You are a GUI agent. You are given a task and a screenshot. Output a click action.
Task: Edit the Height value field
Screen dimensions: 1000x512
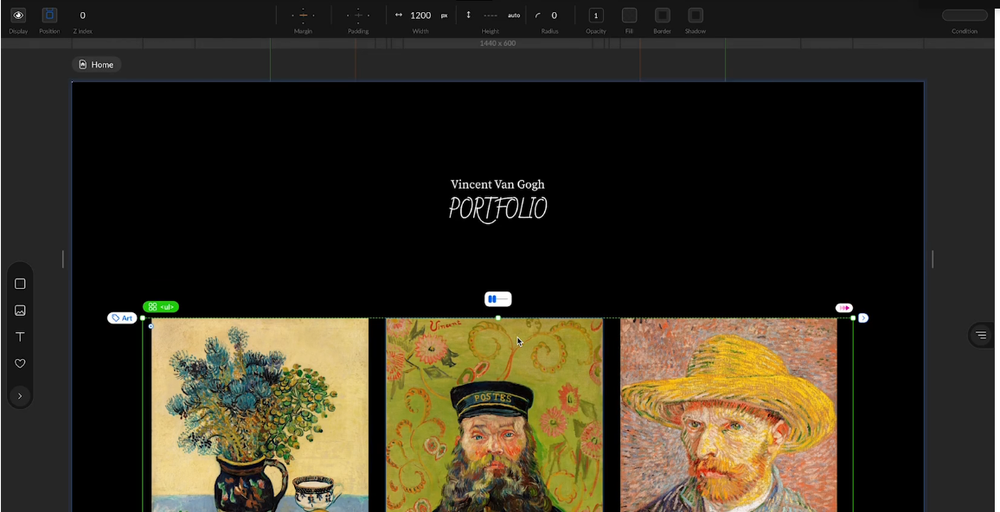pyautogui.click(x=490, y=15)
